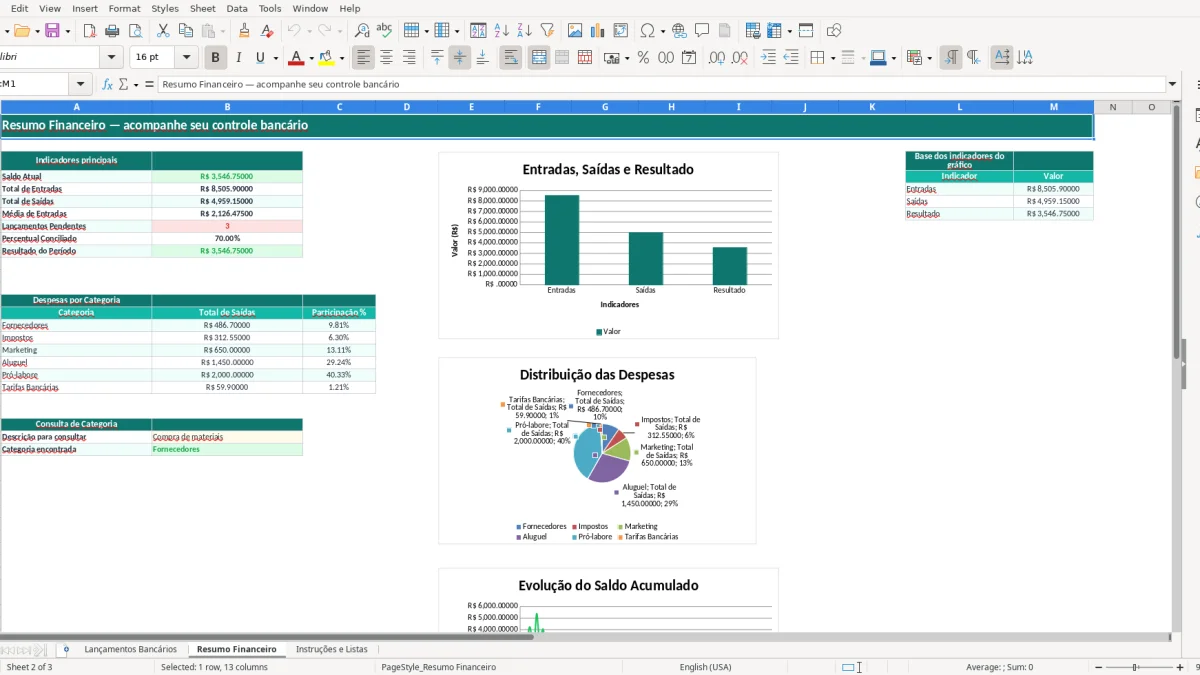Sort ascending with the A-Z icon
The image size is (1200, 675).
pos(502,31)
